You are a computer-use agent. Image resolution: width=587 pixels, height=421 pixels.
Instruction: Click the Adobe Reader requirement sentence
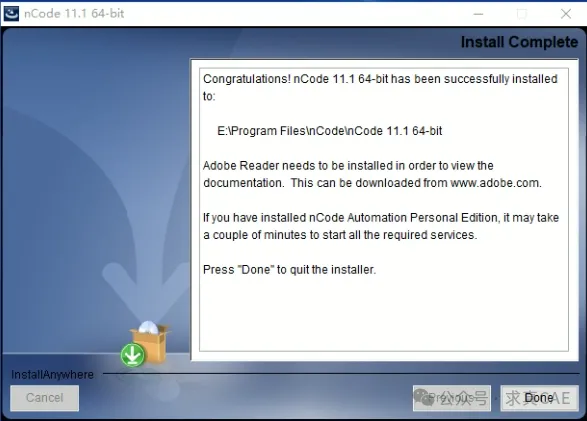[x=372, y=174]
